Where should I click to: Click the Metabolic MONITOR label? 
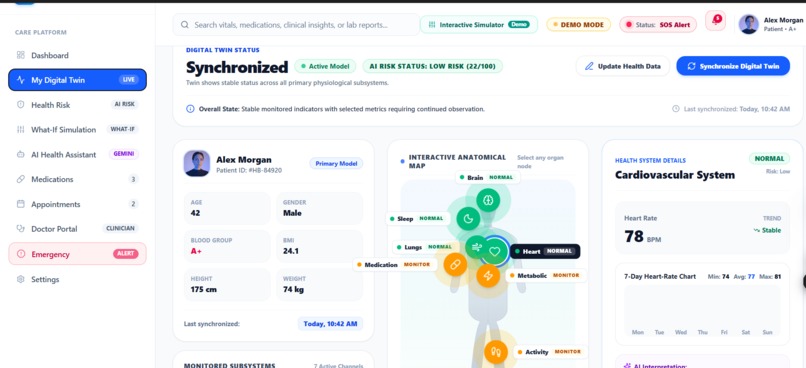[546, 275]
